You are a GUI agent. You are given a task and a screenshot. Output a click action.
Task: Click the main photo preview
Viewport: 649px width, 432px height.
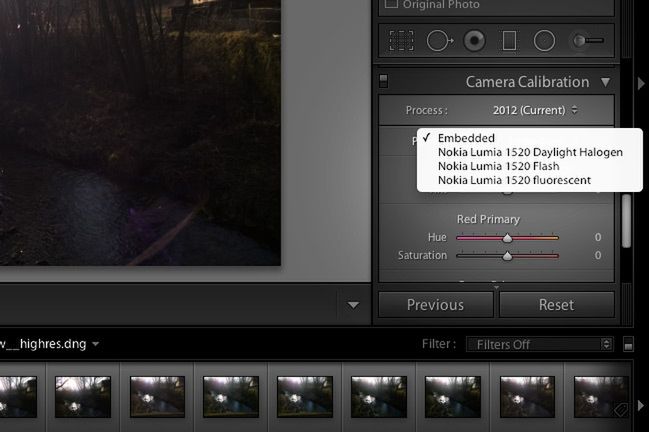pos(140,132)
